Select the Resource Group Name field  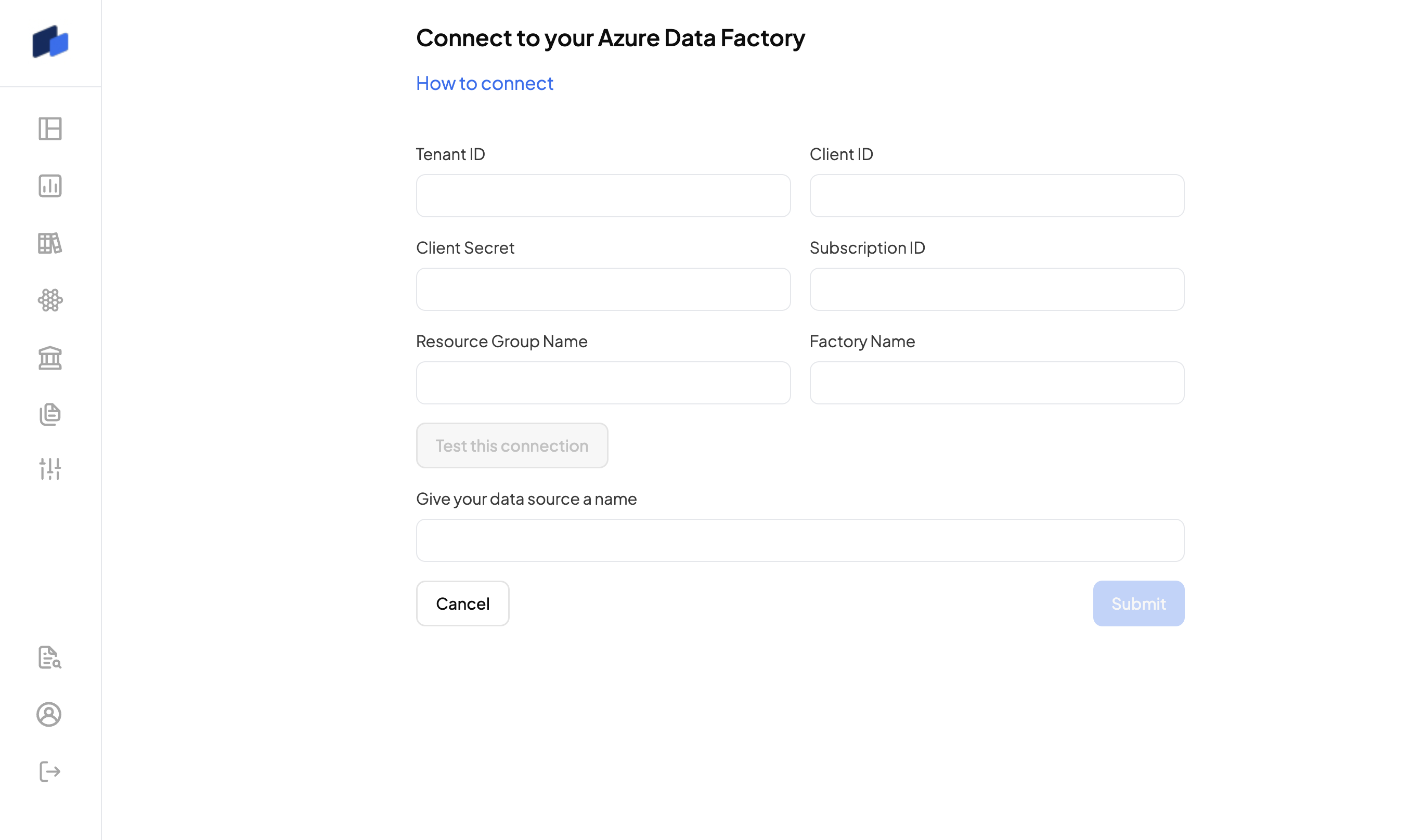(603, 383)
